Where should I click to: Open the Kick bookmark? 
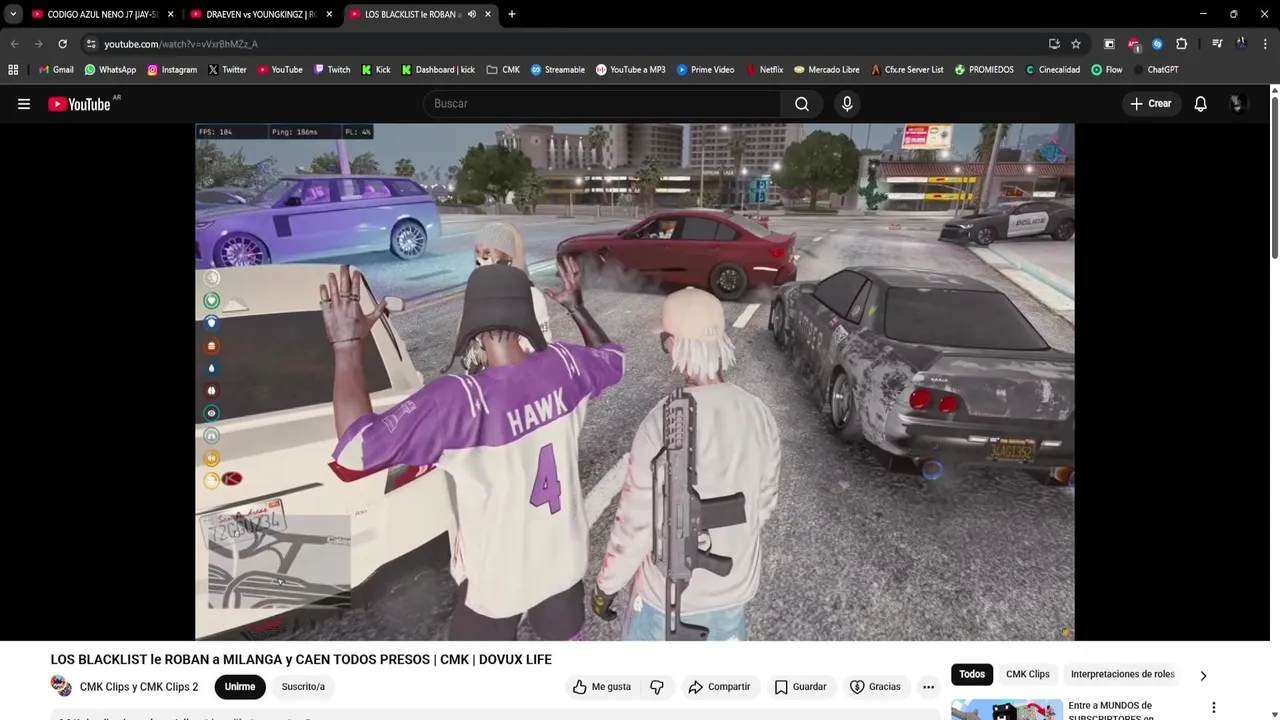tap(375, 70)
